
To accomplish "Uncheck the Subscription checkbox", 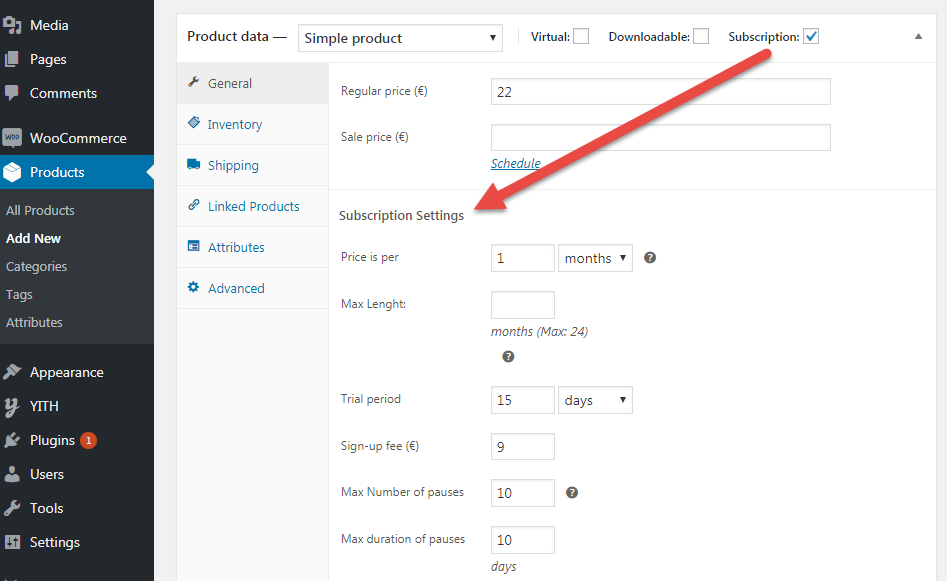I will point(811,36).
